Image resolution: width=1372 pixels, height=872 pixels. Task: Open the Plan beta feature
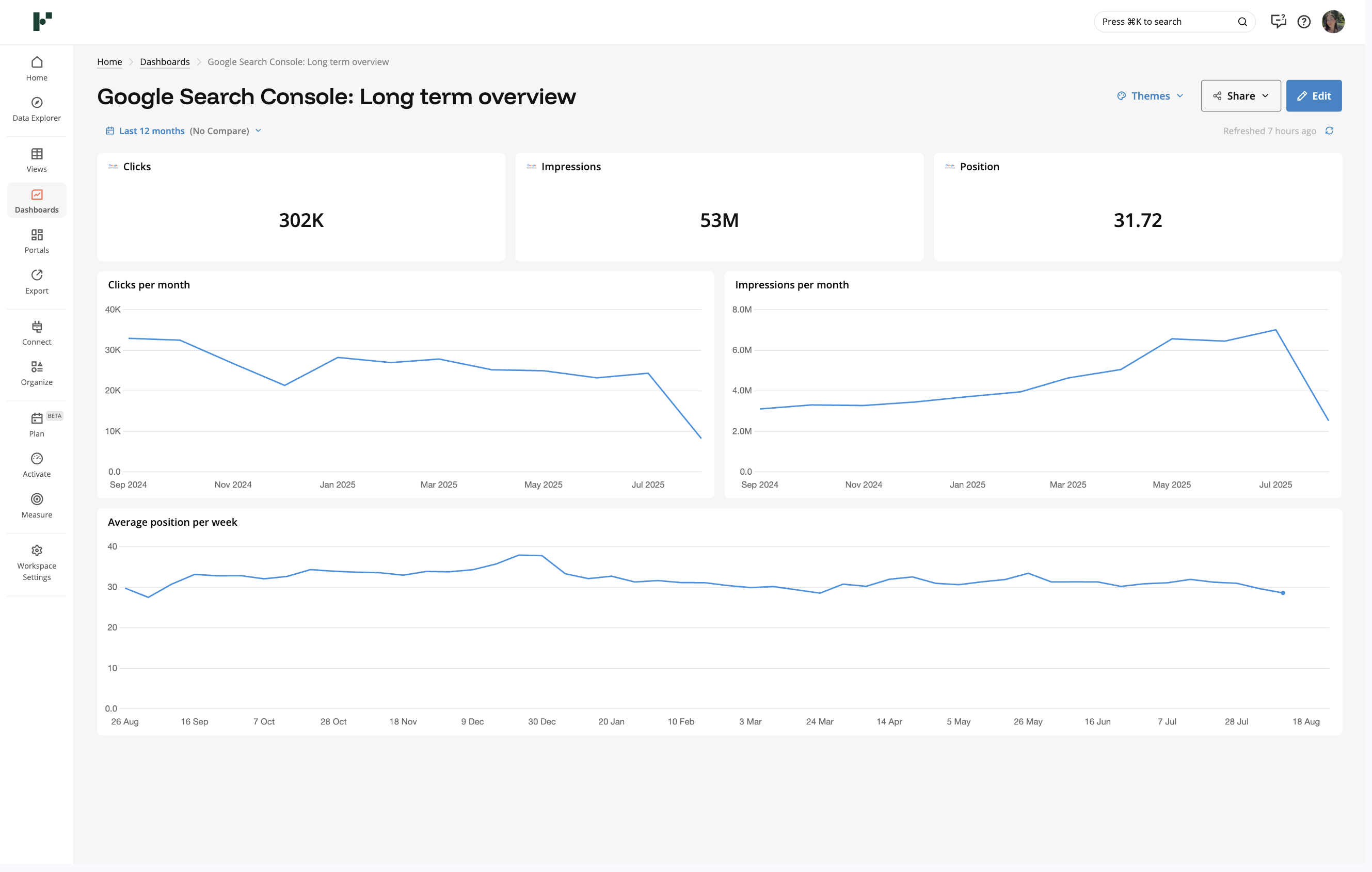pyautogui.click(x=37, y=424)
